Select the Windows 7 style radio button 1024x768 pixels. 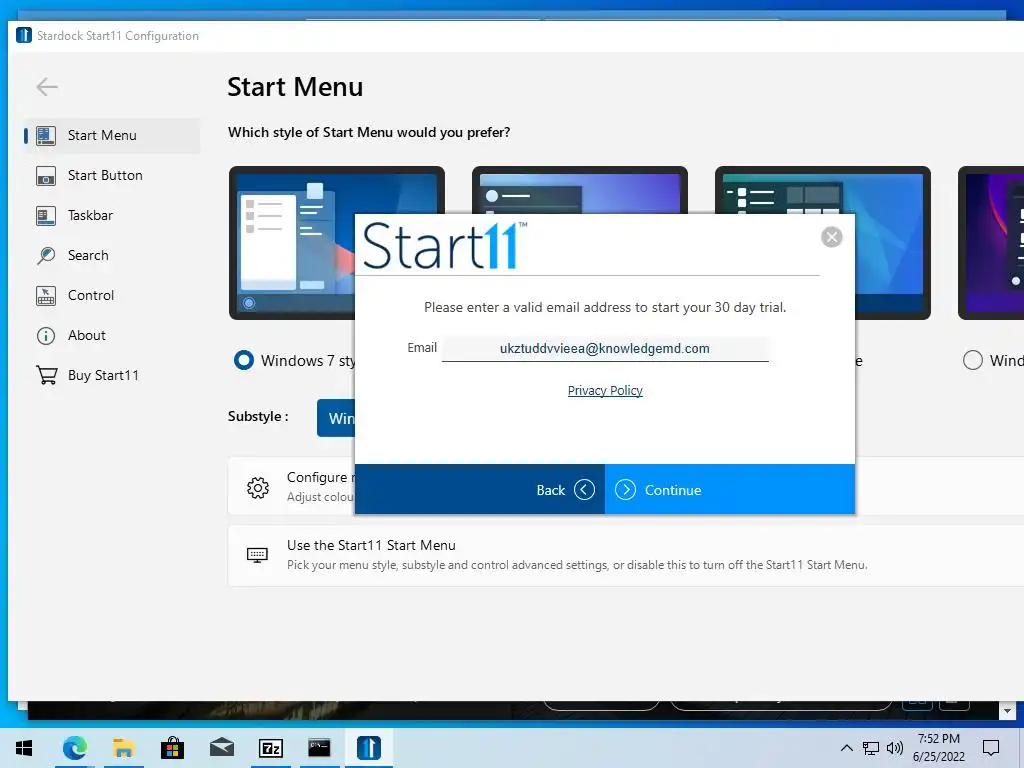244,360
